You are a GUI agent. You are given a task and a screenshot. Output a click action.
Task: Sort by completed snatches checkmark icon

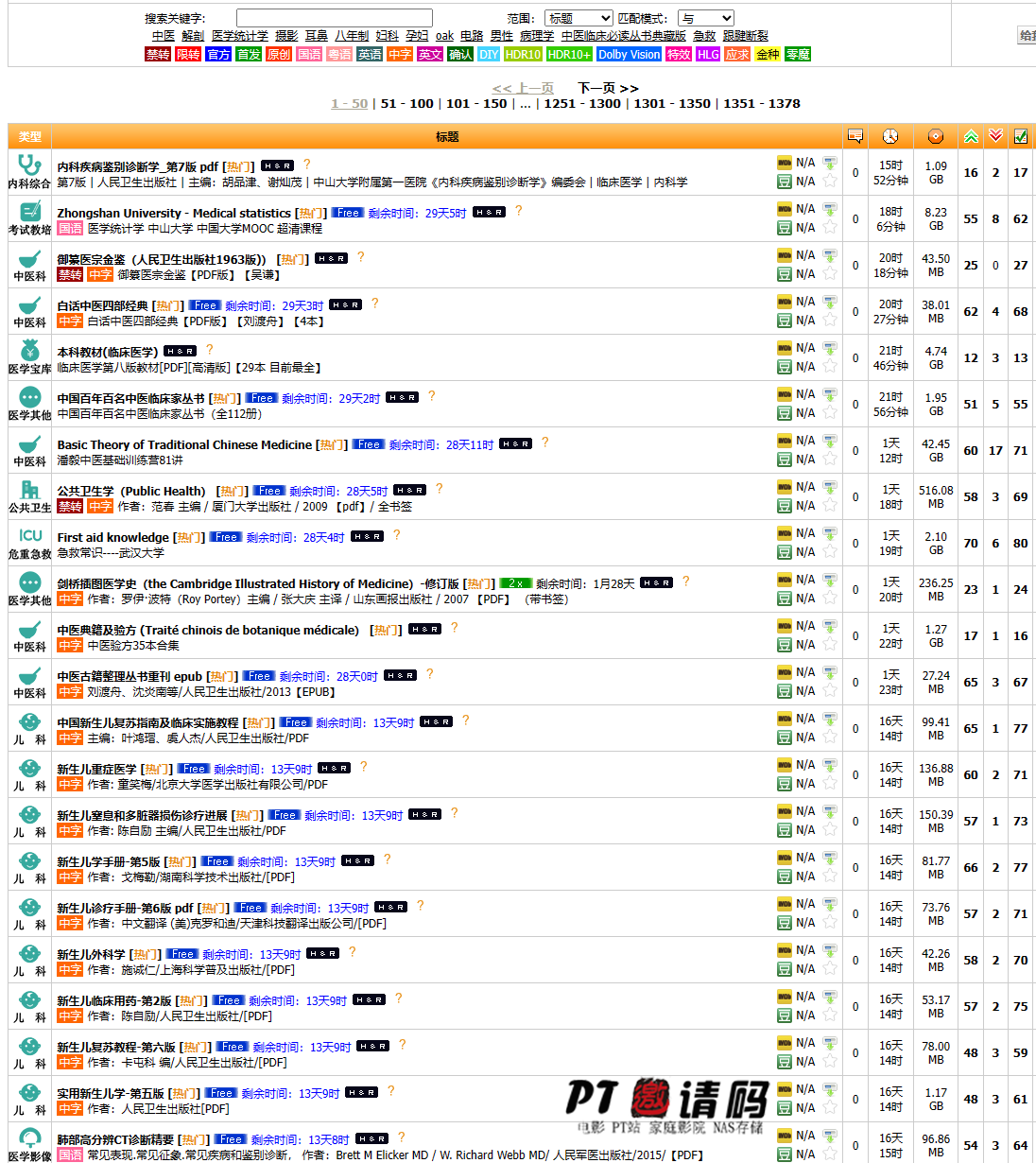[1021, 137]
